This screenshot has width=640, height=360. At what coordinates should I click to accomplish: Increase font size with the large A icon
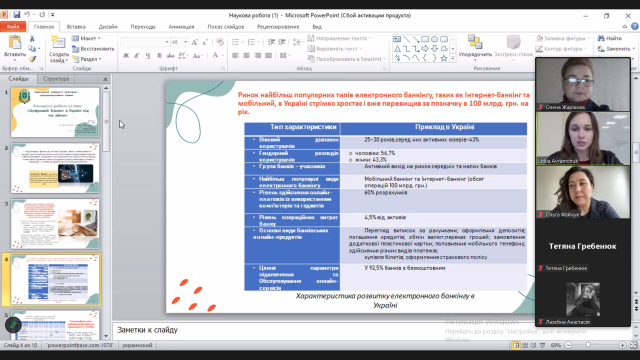click(x=195, y=42)
